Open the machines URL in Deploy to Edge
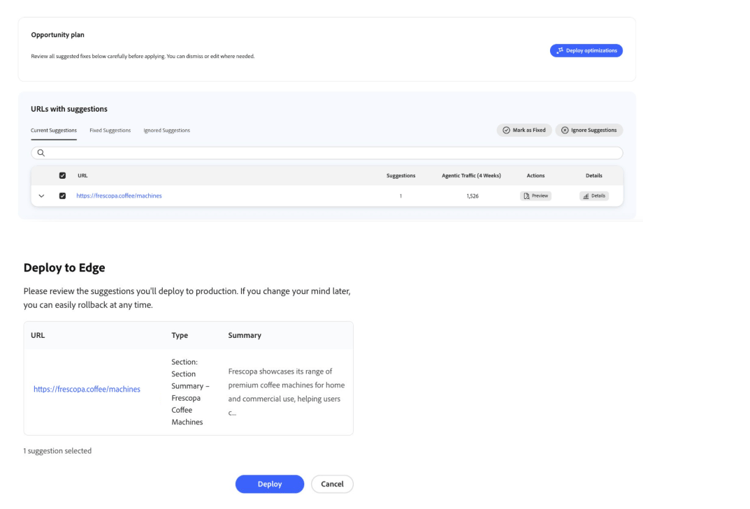This screenshot has width=750, height=509. click(x=87, y=389)
